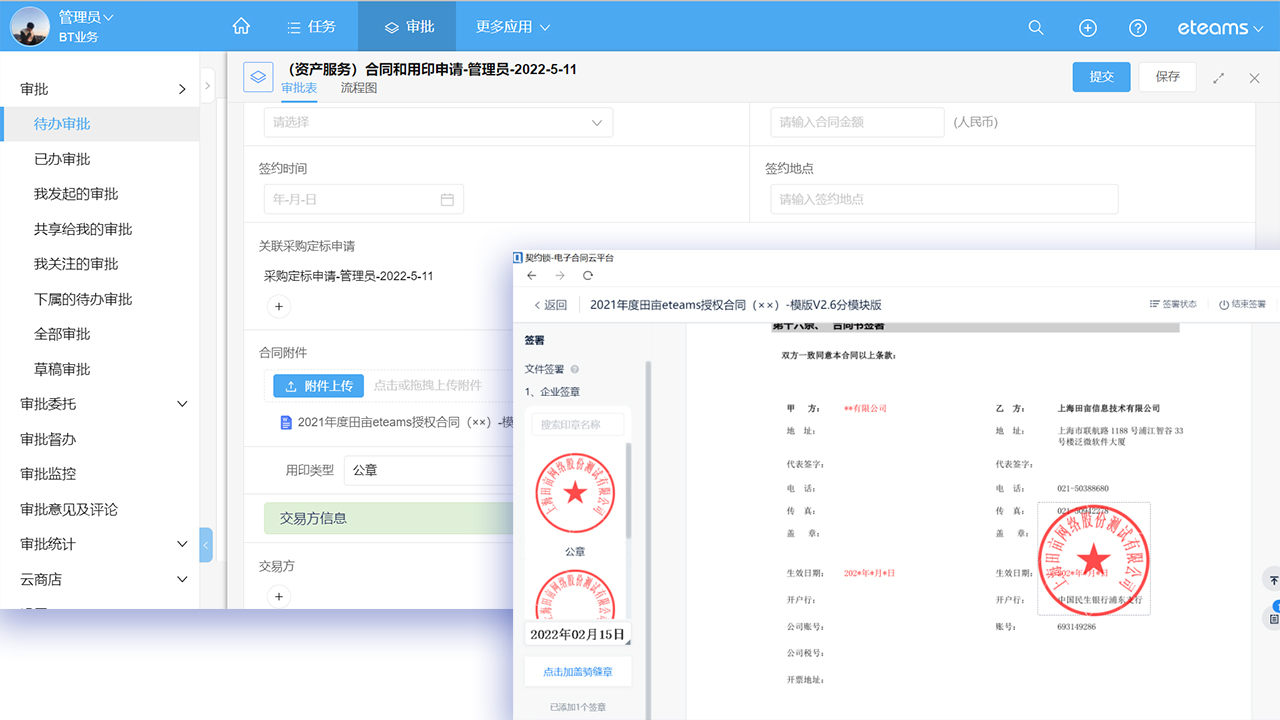Click 返回 in the signing window

point(550,305)
